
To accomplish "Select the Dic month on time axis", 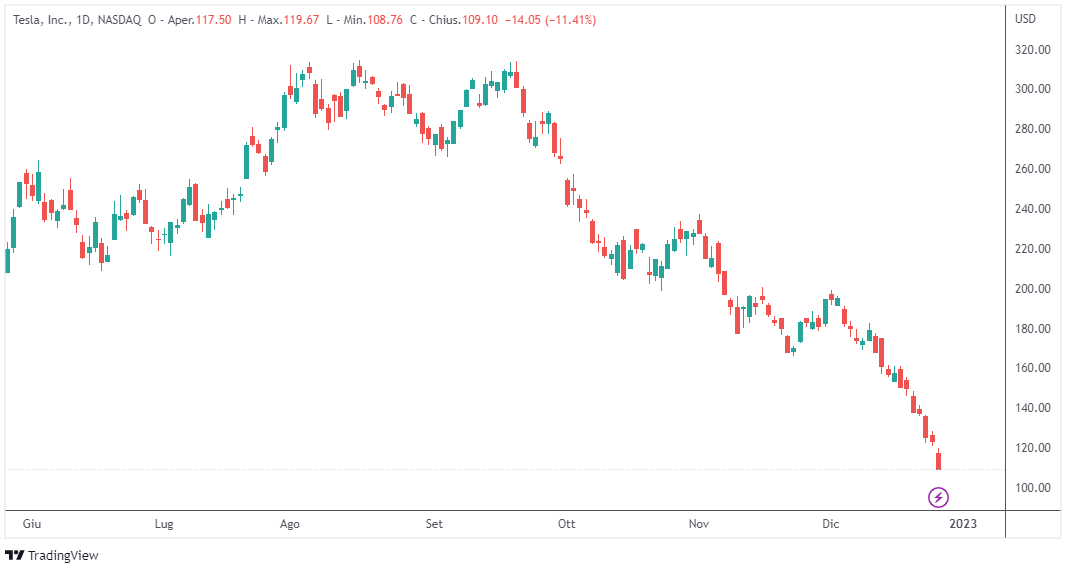I will 830,523.
